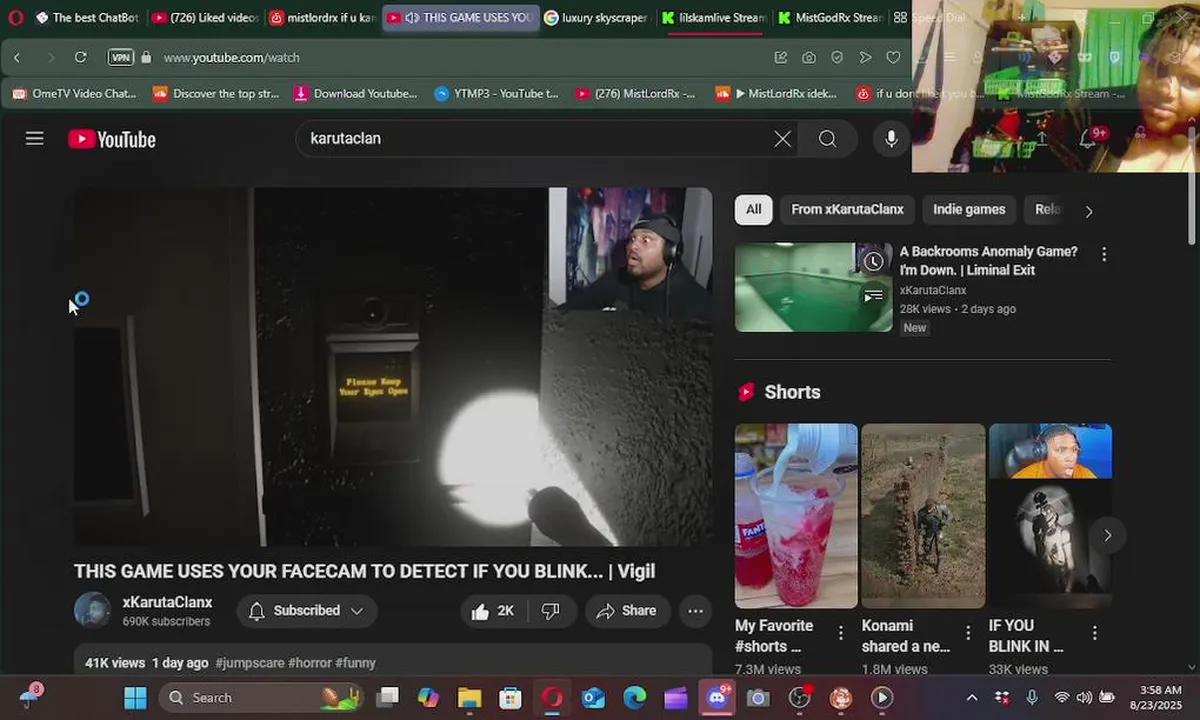Click the #jumpscare hashtag
This screenshot has width=1200, height=720.
[x=249, y=663]
